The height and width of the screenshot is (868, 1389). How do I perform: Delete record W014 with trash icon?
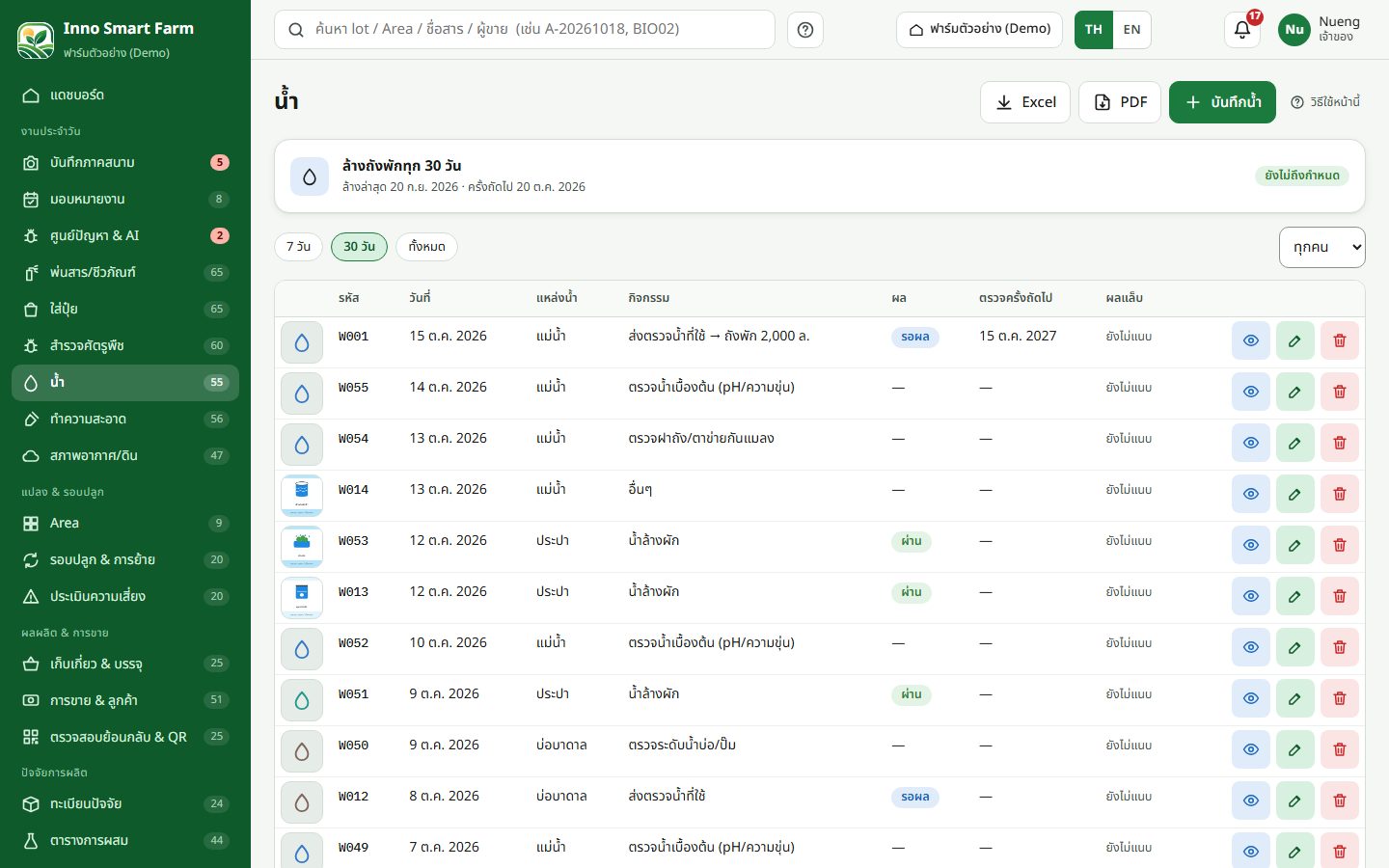coord(1340,494)
